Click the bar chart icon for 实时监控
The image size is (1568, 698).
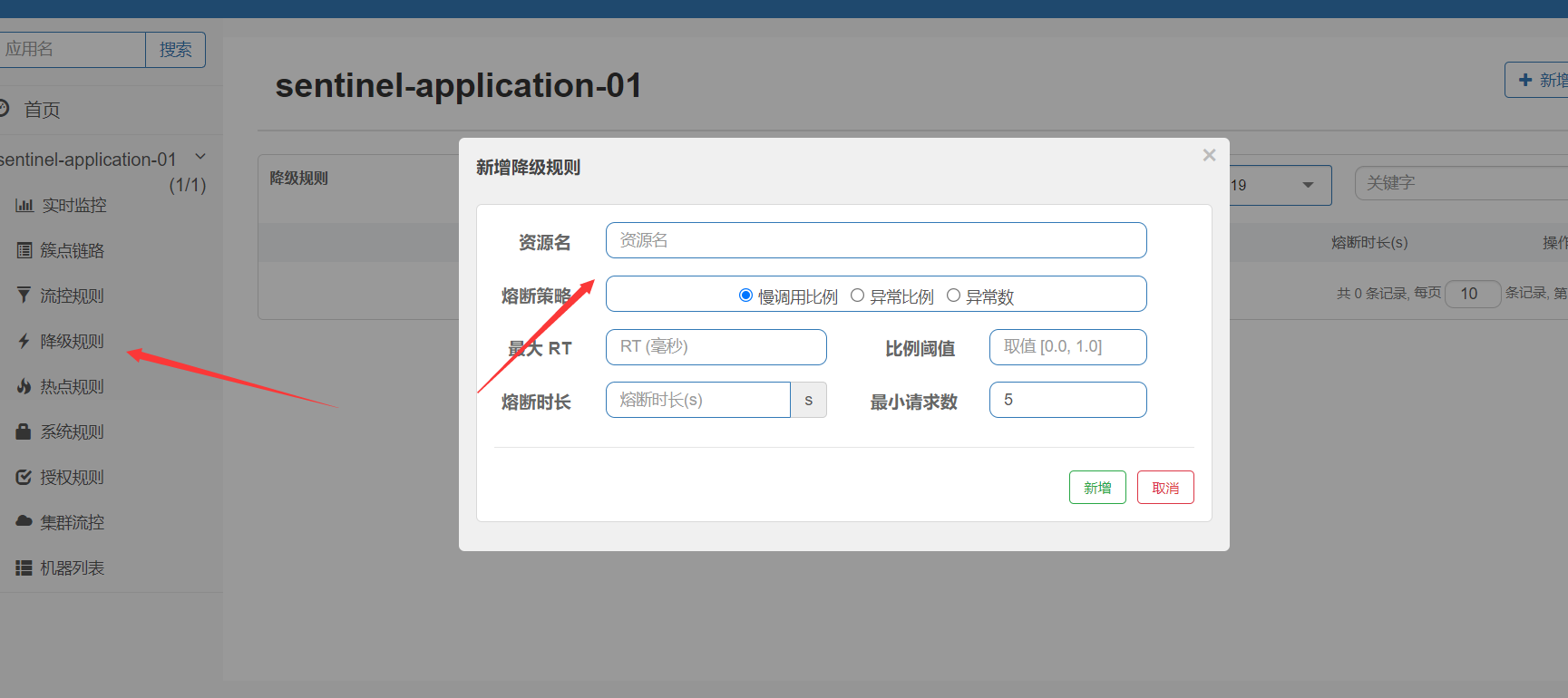click(24, 206)
